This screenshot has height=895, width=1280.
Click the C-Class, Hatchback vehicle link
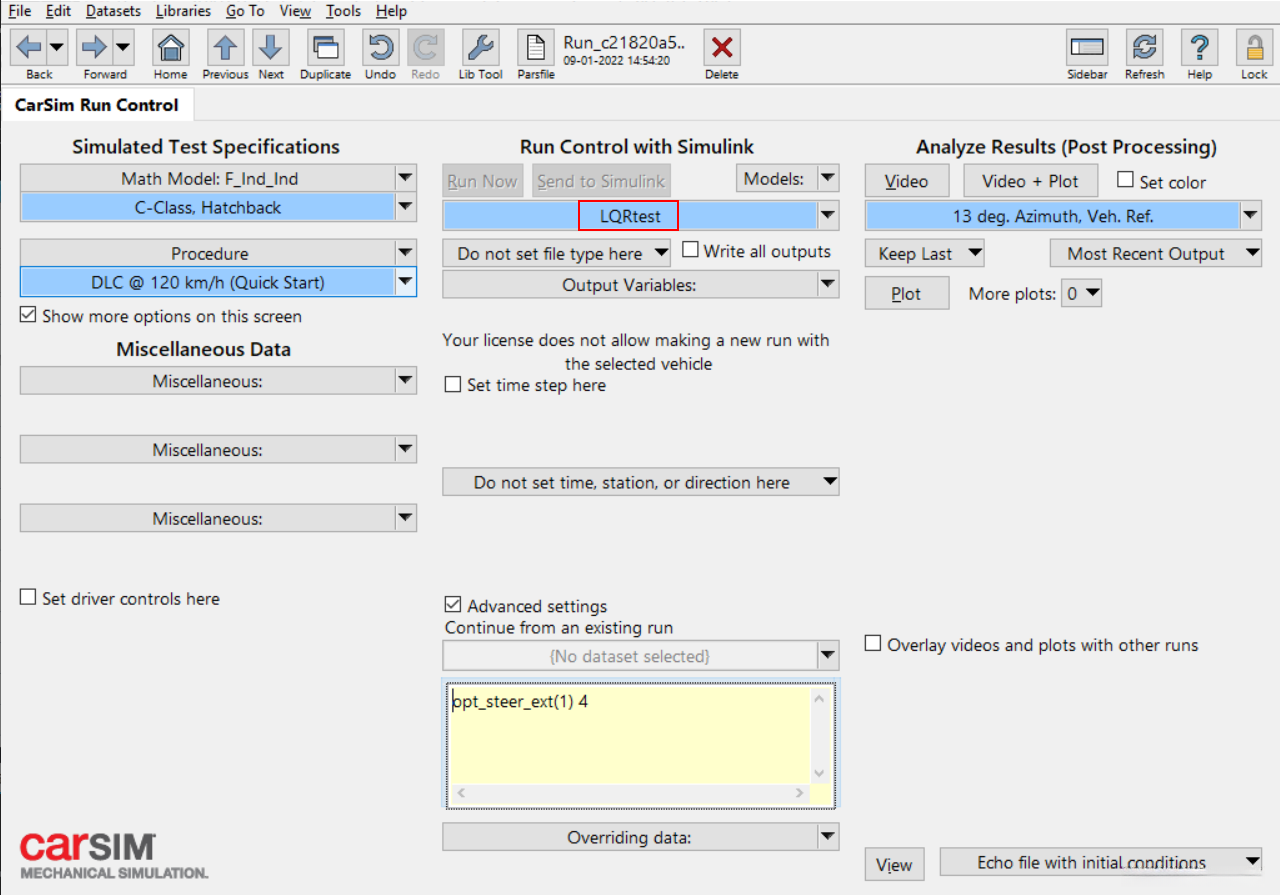tap(208, 208)
